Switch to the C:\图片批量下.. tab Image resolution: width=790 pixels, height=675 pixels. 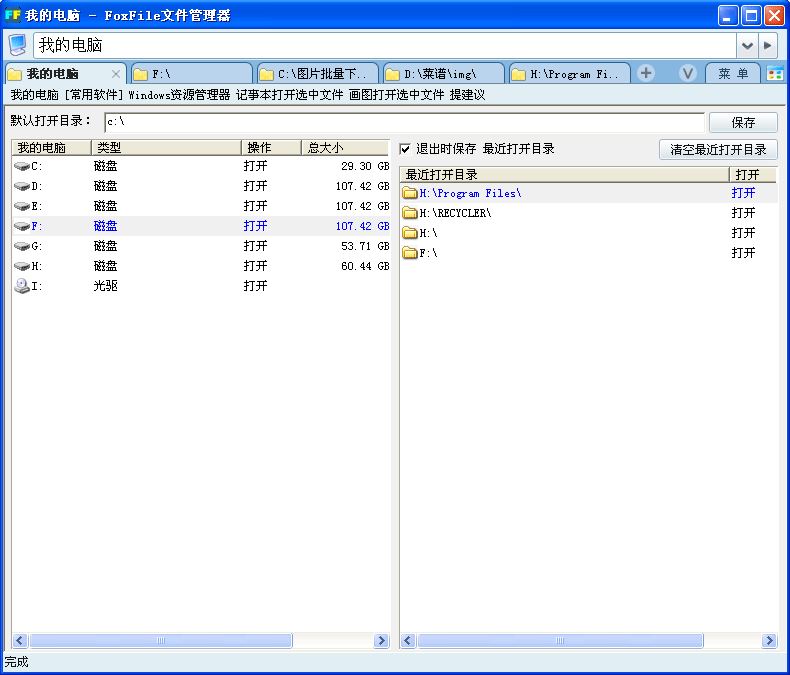click(317, 74)
